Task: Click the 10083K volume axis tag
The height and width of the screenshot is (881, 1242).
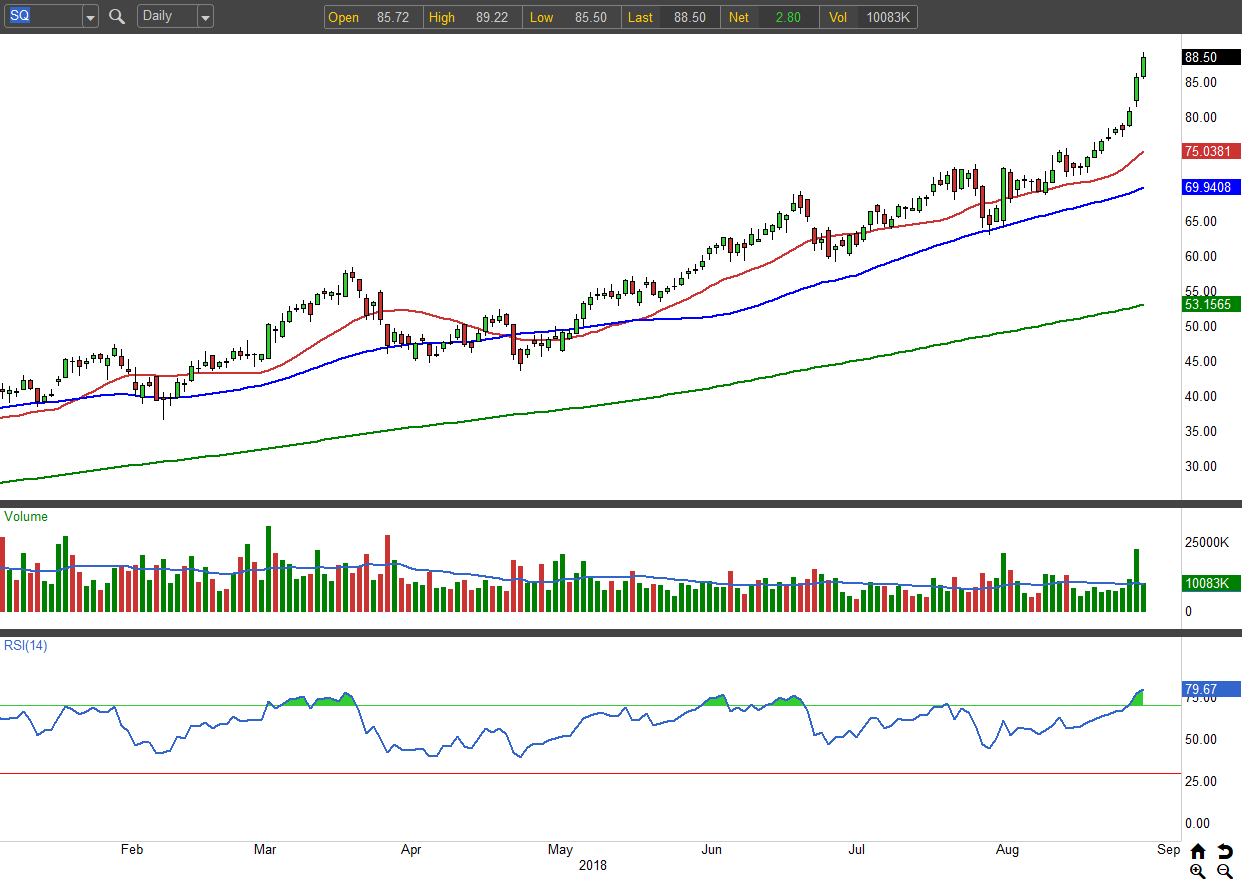Action: (1211, 583)
